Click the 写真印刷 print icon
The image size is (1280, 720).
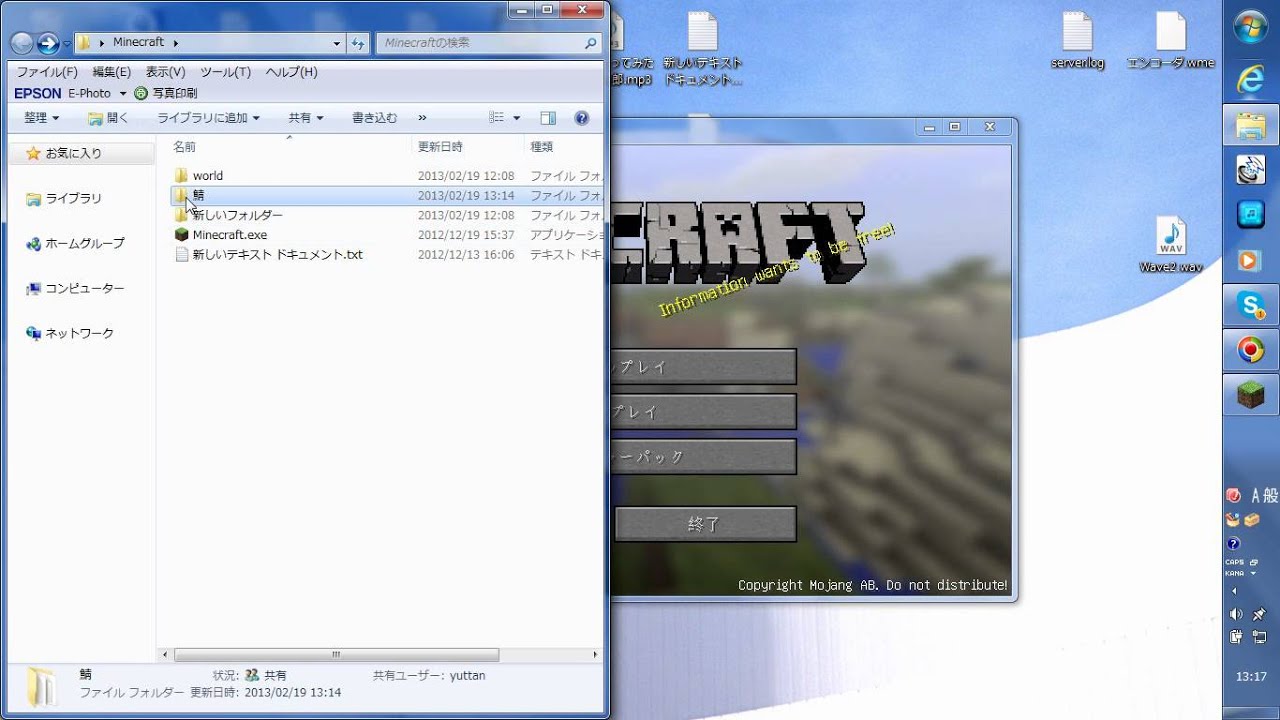pos(141,93)
